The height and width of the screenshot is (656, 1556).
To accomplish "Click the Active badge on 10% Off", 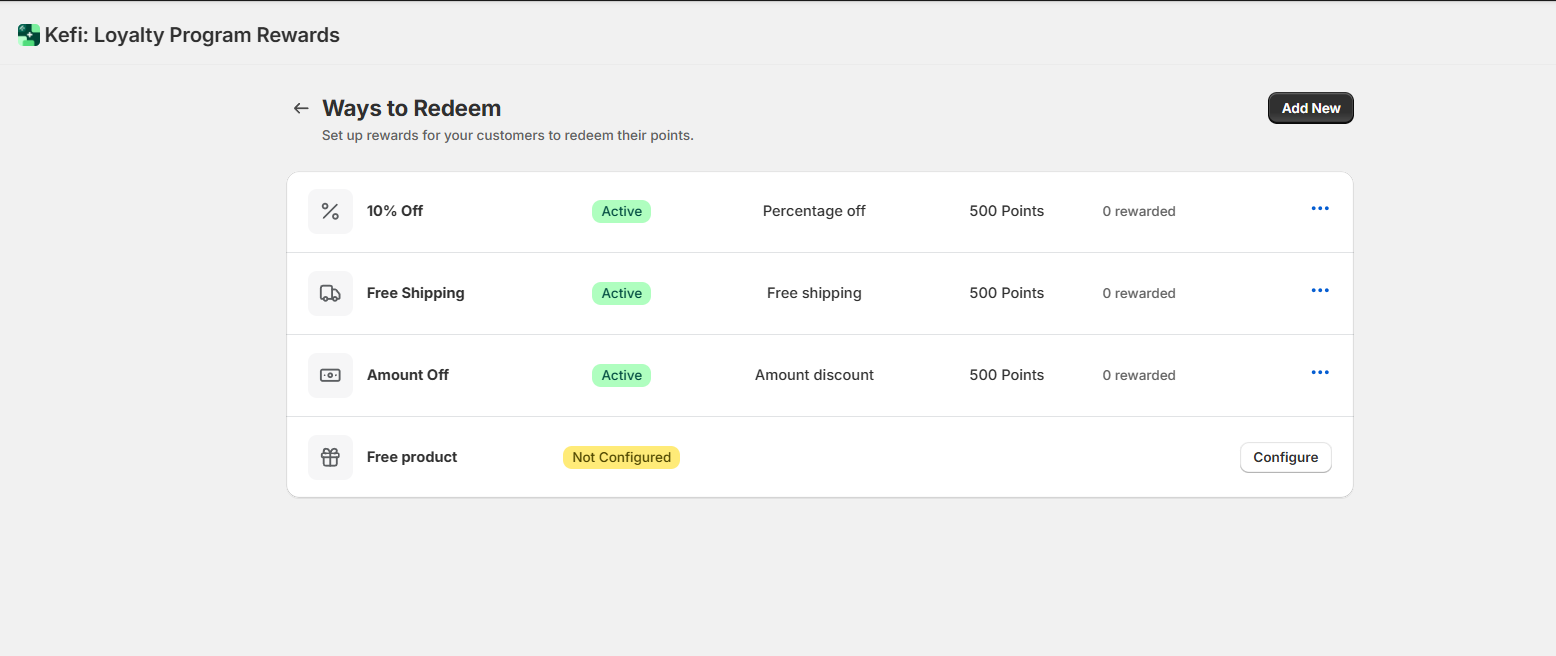I will pos(621,211).
